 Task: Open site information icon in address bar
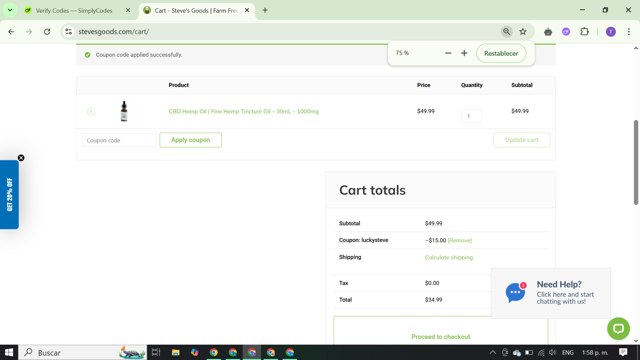[69, 31]
